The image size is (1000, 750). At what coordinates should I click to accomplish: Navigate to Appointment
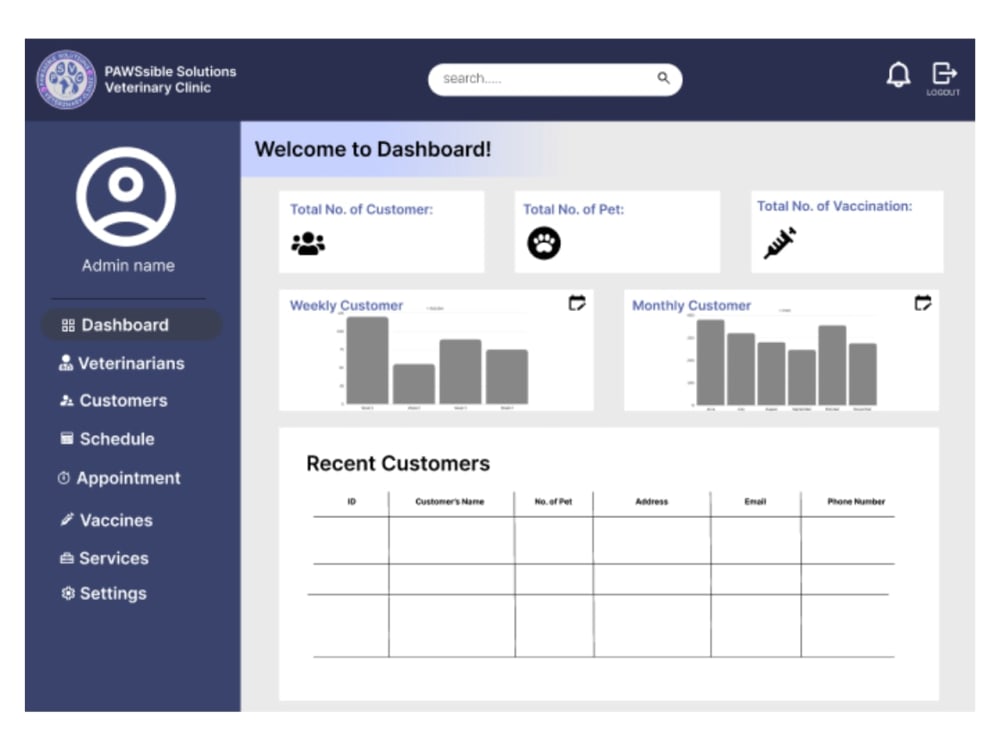click(119, 478)
